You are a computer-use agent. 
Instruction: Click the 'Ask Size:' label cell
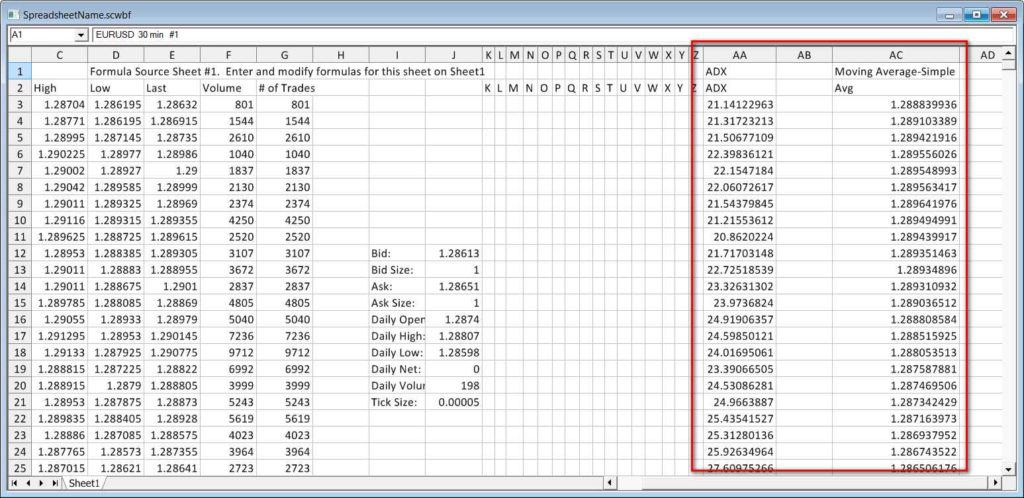click(x=396, y=303)
